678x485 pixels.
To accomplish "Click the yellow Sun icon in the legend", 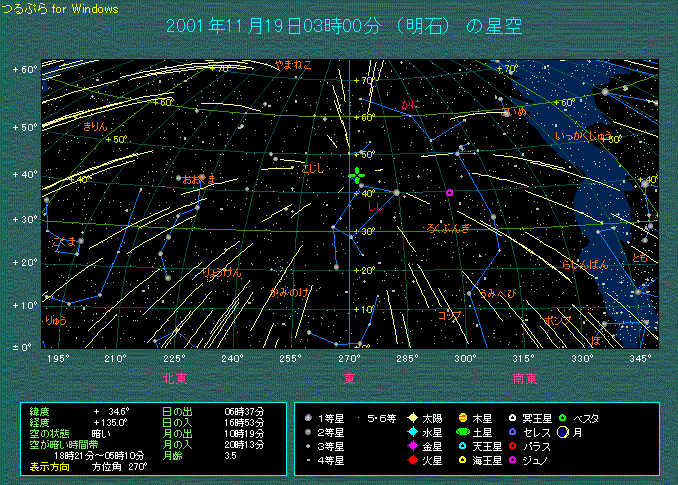I will point(412,417).
